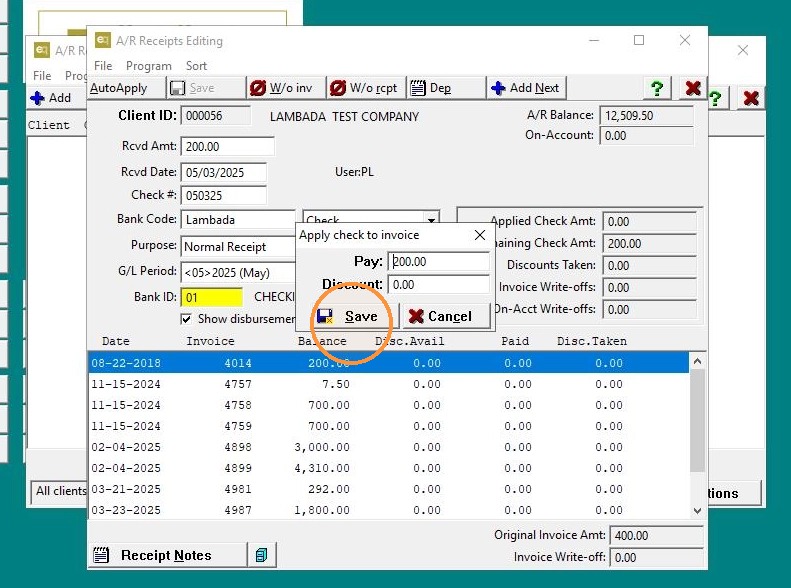Open the Program menu in Receipts Editing
This screenshot has height=588, width=791.
pos(148,66)
